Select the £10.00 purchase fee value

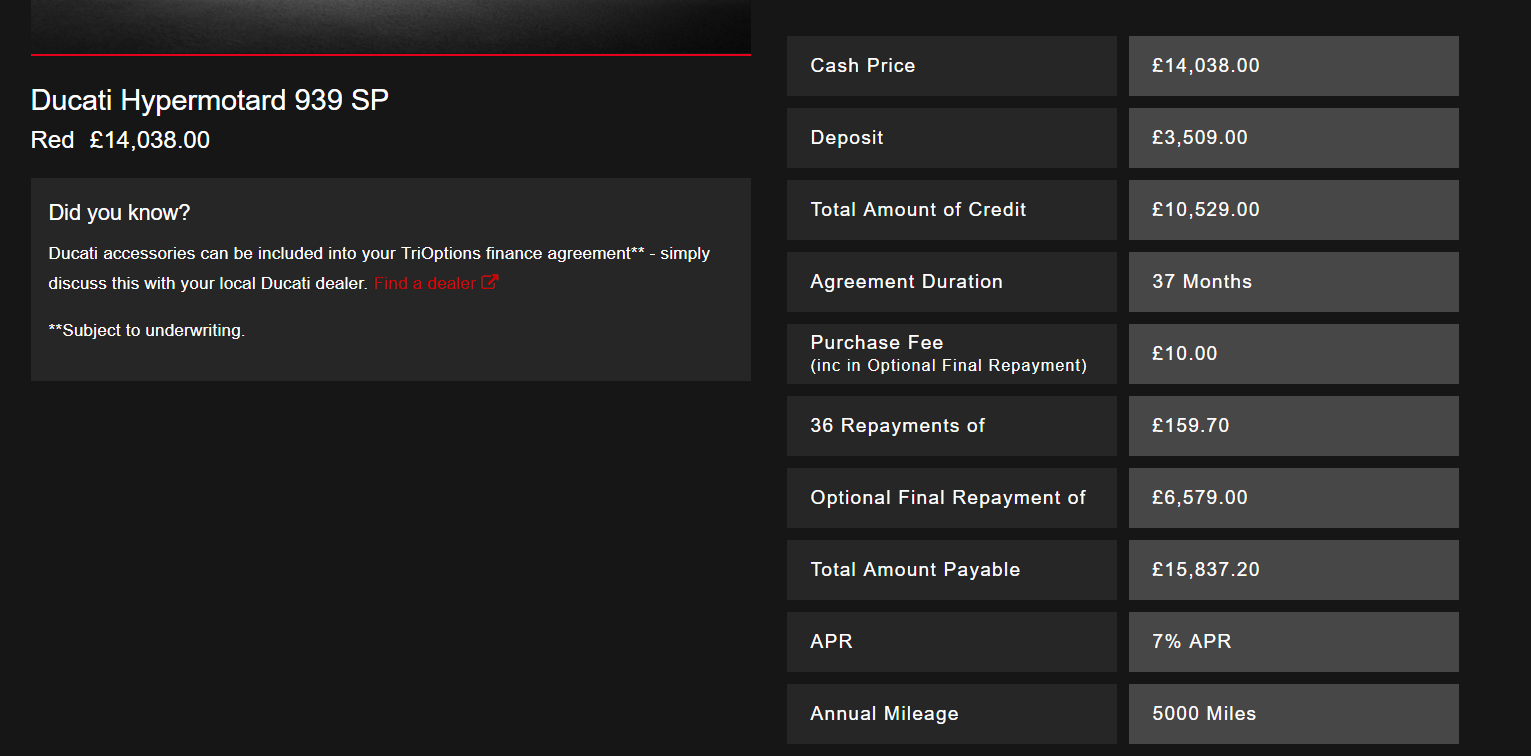(x=1185, y=354)
